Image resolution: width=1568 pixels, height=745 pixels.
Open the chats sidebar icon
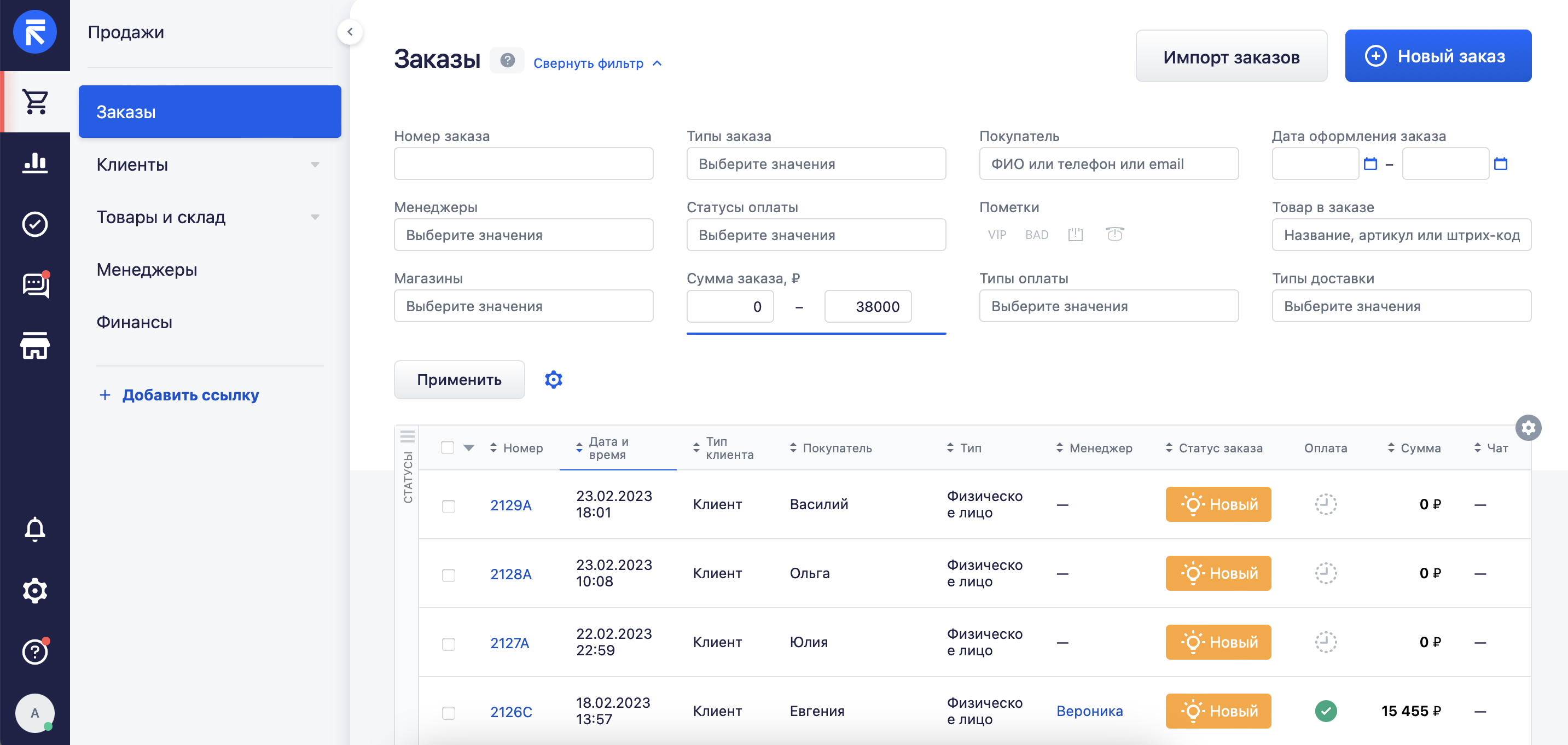click(36, 284)
